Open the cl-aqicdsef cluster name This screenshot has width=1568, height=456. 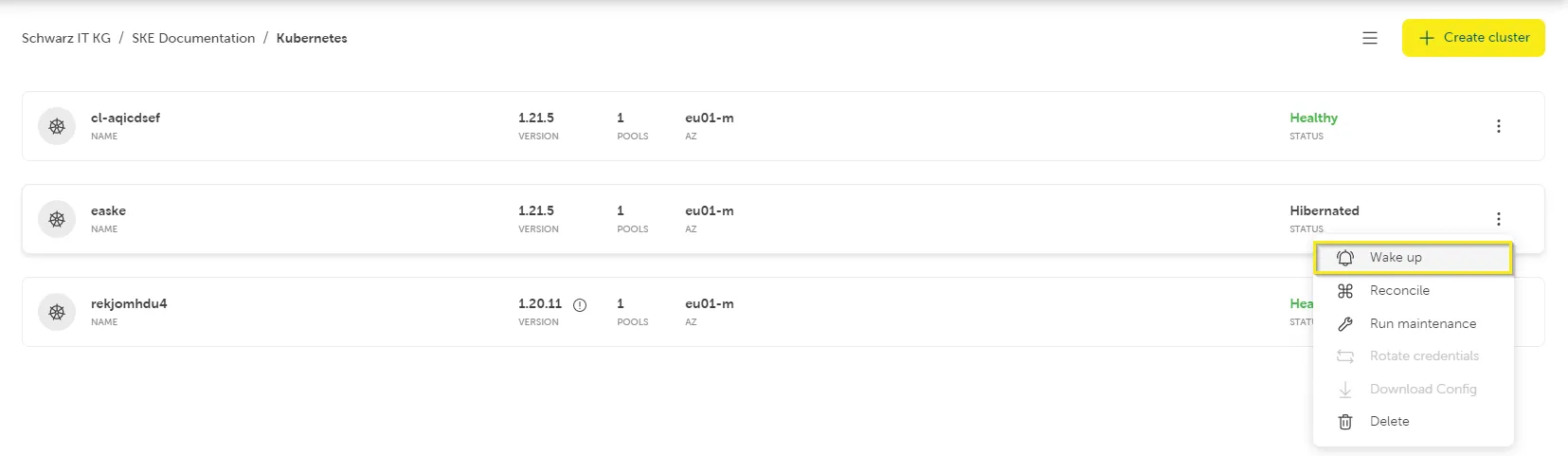[x=125, y=119]
